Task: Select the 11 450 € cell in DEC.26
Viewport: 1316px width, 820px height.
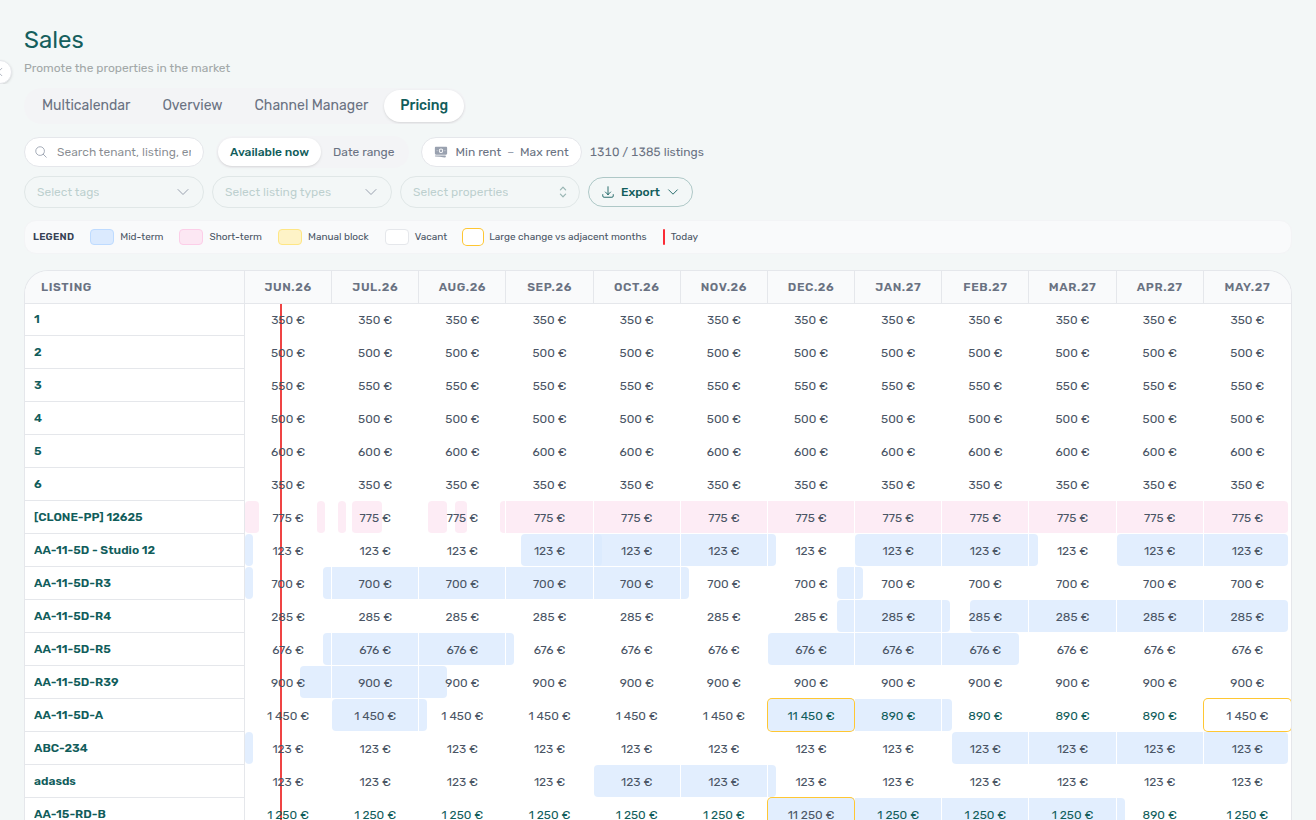Action: (811, 716)
